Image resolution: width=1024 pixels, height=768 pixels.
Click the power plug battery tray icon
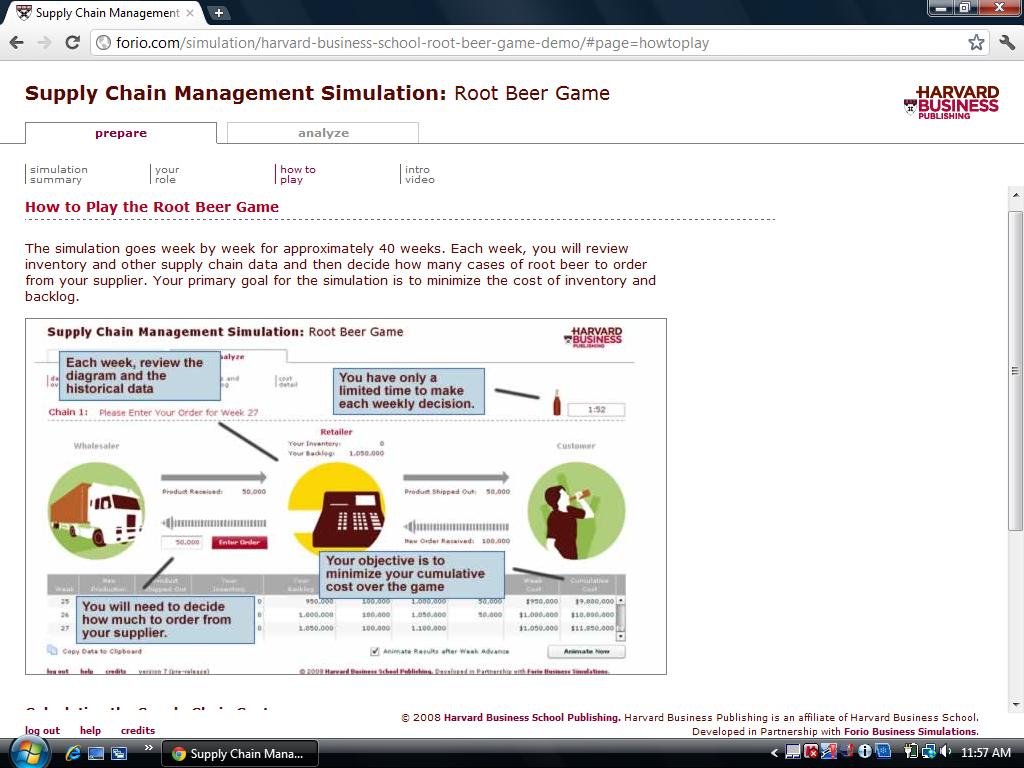(x=911, y=752)
